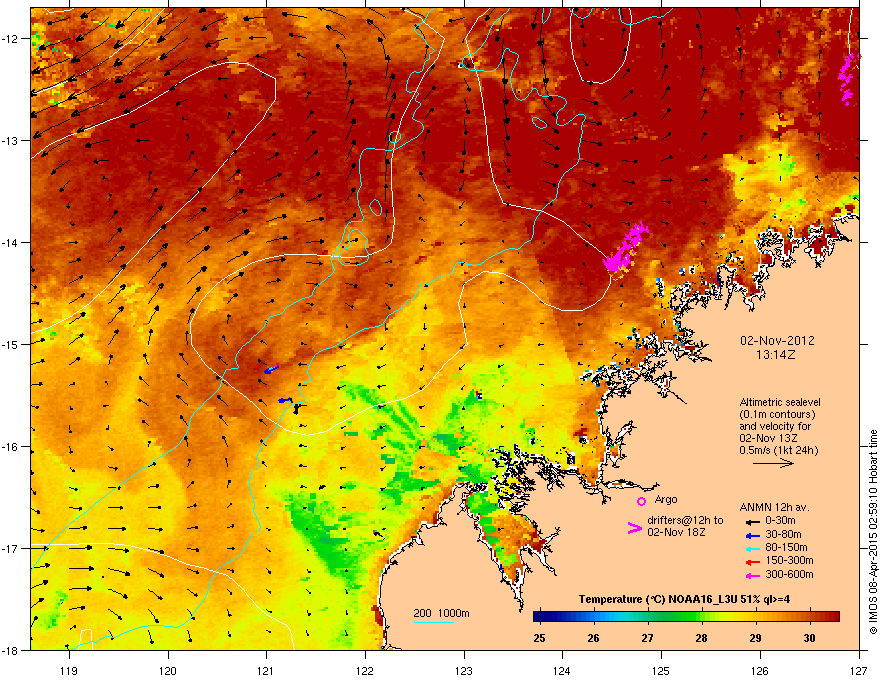Click the magenta drifter track cluster near 124.5E, 14S
Viewport: 880px width, 680px height.
625,248
